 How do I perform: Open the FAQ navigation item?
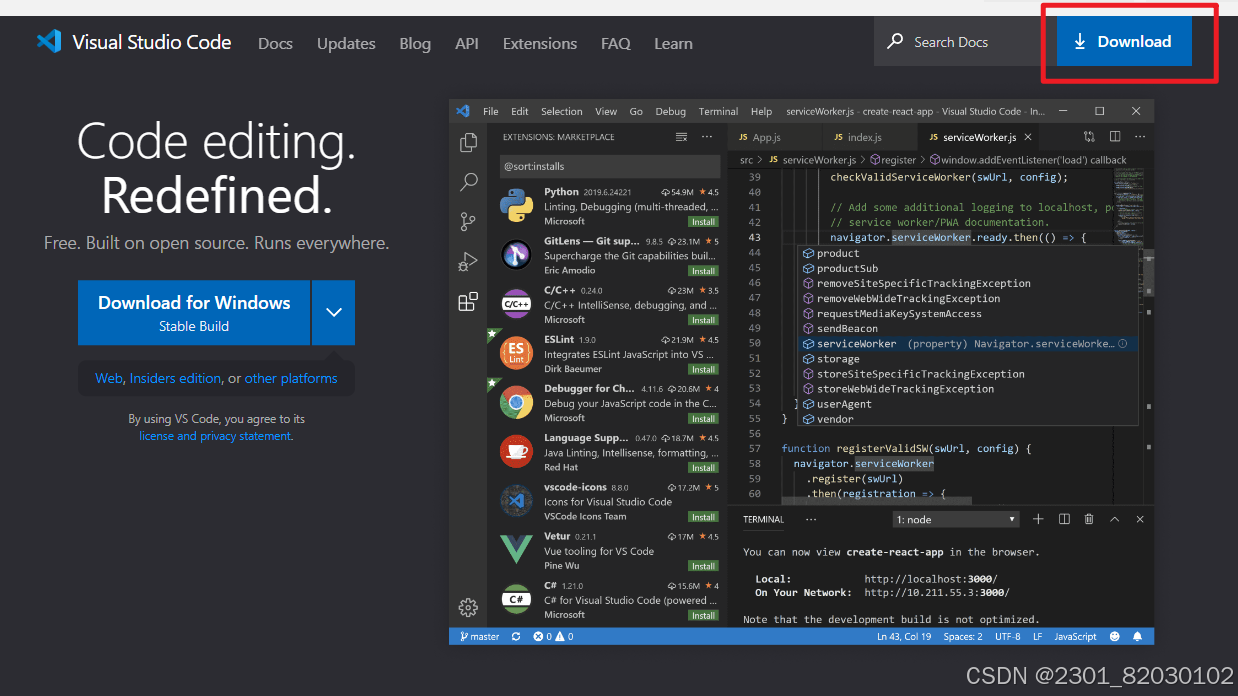(616, 43)
